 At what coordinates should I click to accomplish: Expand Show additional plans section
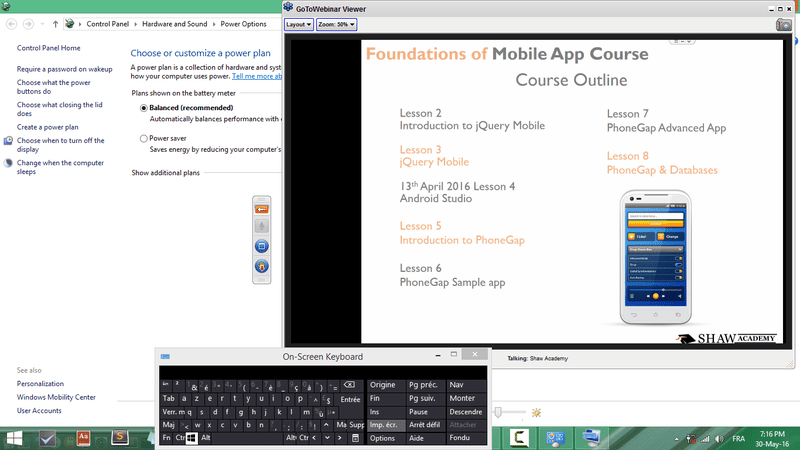[x=166, y=173]
